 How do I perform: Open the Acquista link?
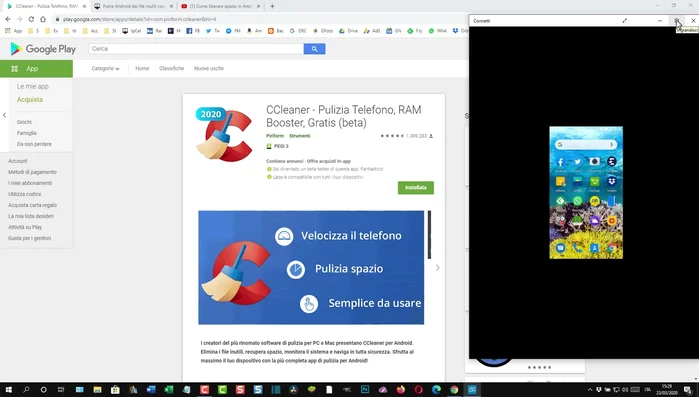pyautogui.click(x=30, y=99)
